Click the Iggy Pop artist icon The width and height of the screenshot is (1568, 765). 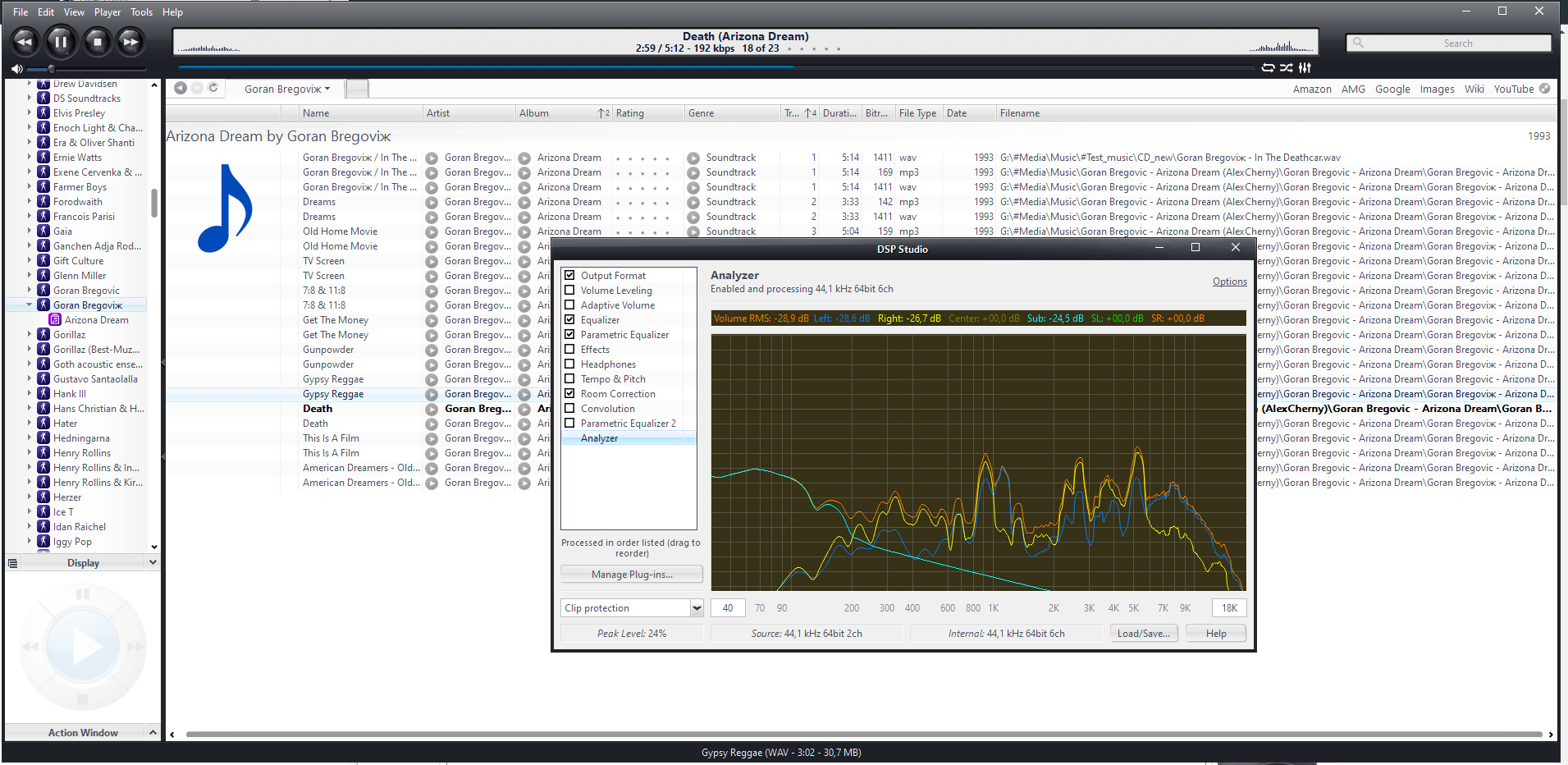pos(43,541)
